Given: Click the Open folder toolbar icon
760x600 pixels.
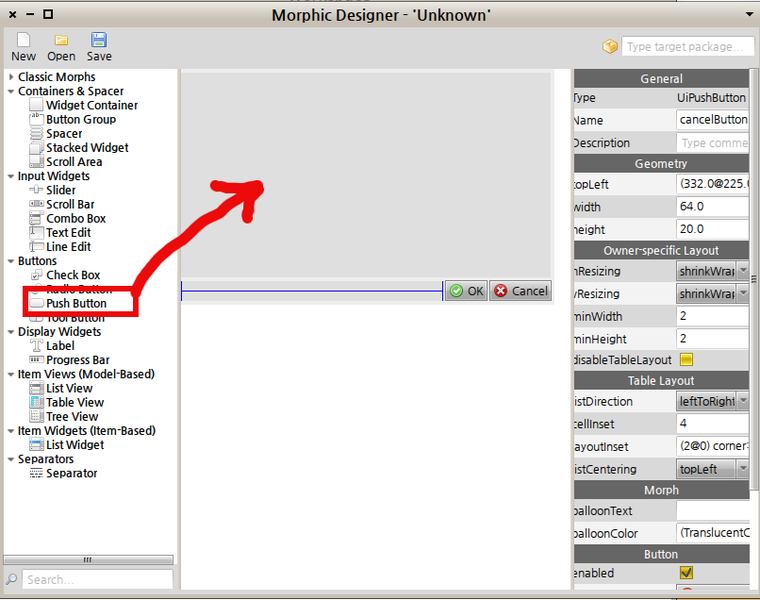Looking at the screenshot, I should coord(61,40).
